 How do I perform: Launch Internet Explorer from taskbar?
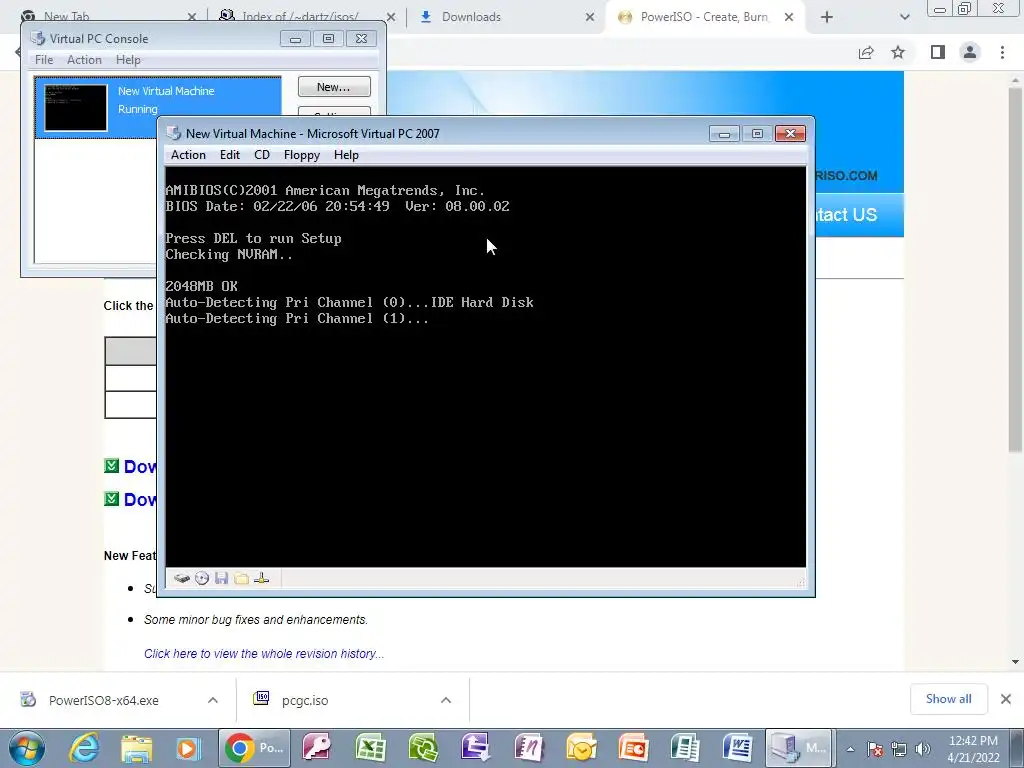tap(84, 748)
